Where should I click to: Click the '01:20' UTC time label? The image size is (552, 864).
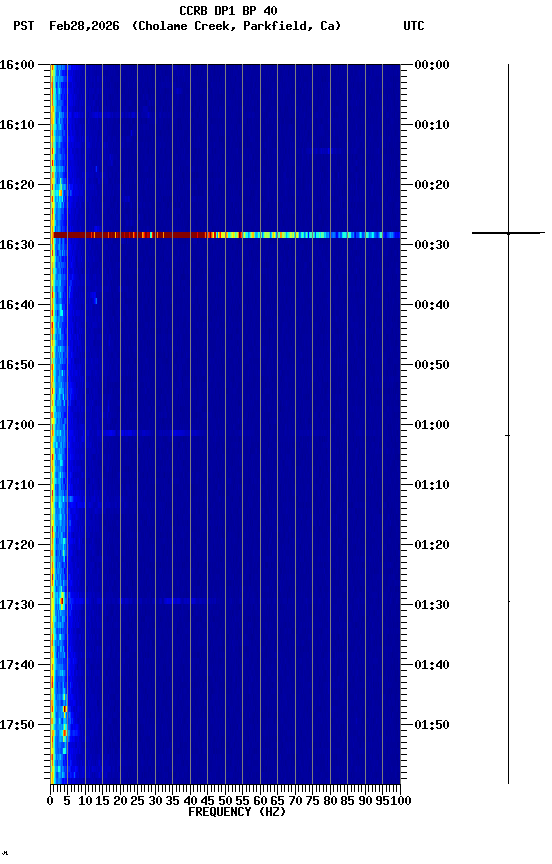pos(432,545)
